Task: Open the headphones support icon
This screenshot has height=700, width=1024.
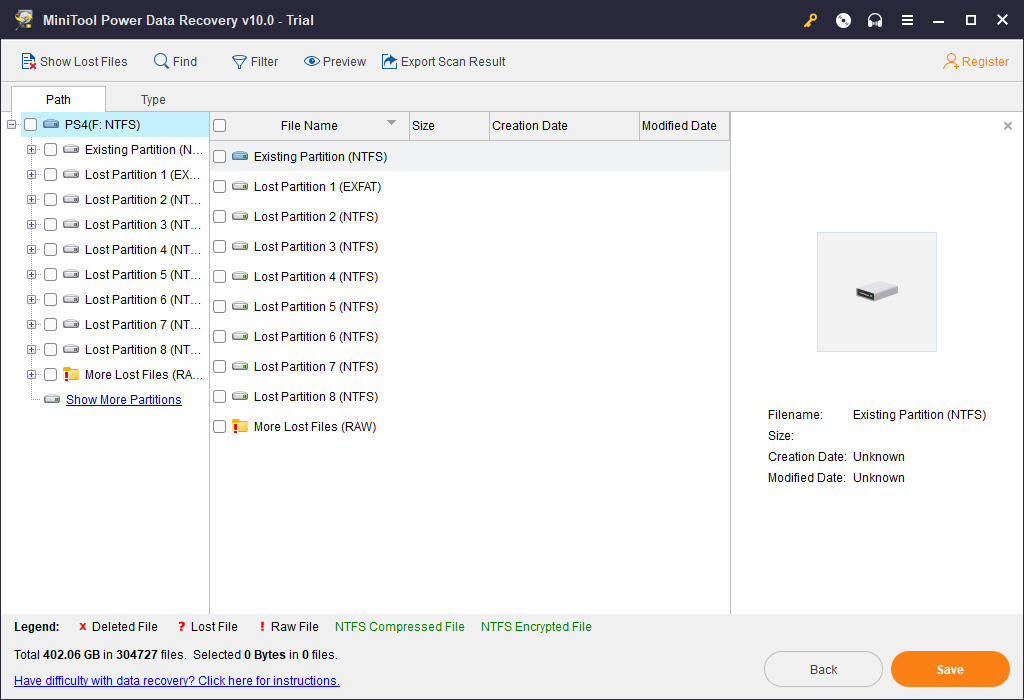Action: coord(875,20)
